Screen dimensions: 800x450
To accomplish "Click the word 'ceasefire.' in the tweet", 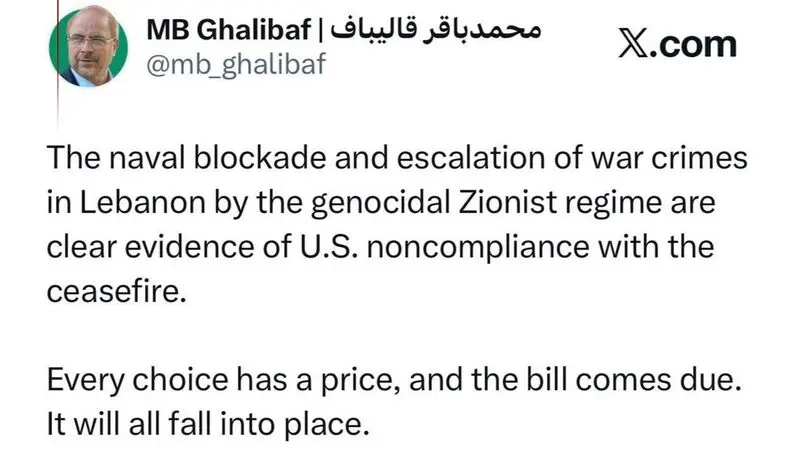I will 116,291.
